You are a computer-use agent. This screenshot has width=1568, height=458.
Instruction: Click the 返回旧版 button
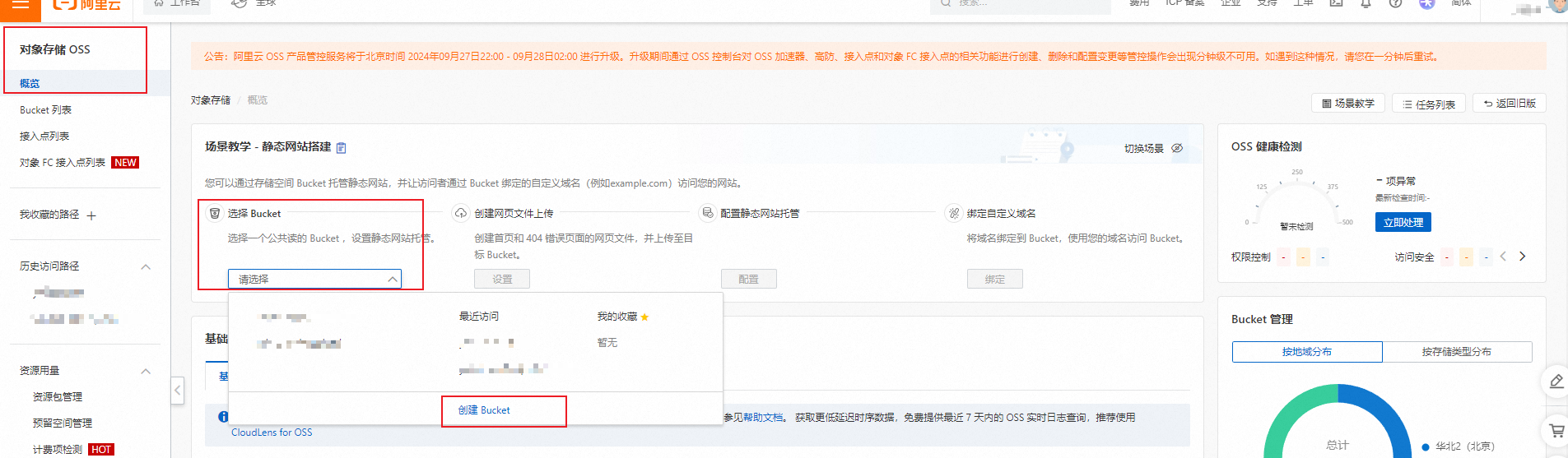(x=1510, y=104)
